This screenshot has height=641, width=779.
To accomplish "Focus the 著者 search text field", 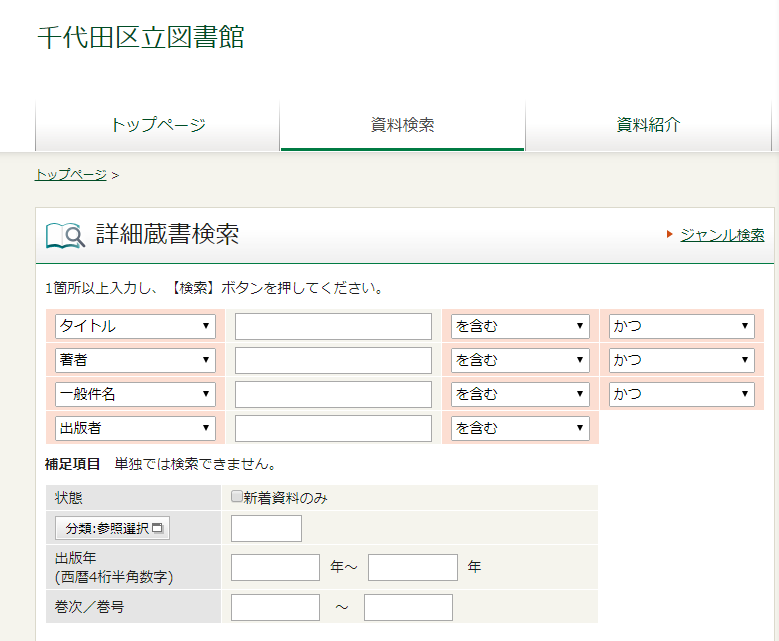I will tap(333, 360).
